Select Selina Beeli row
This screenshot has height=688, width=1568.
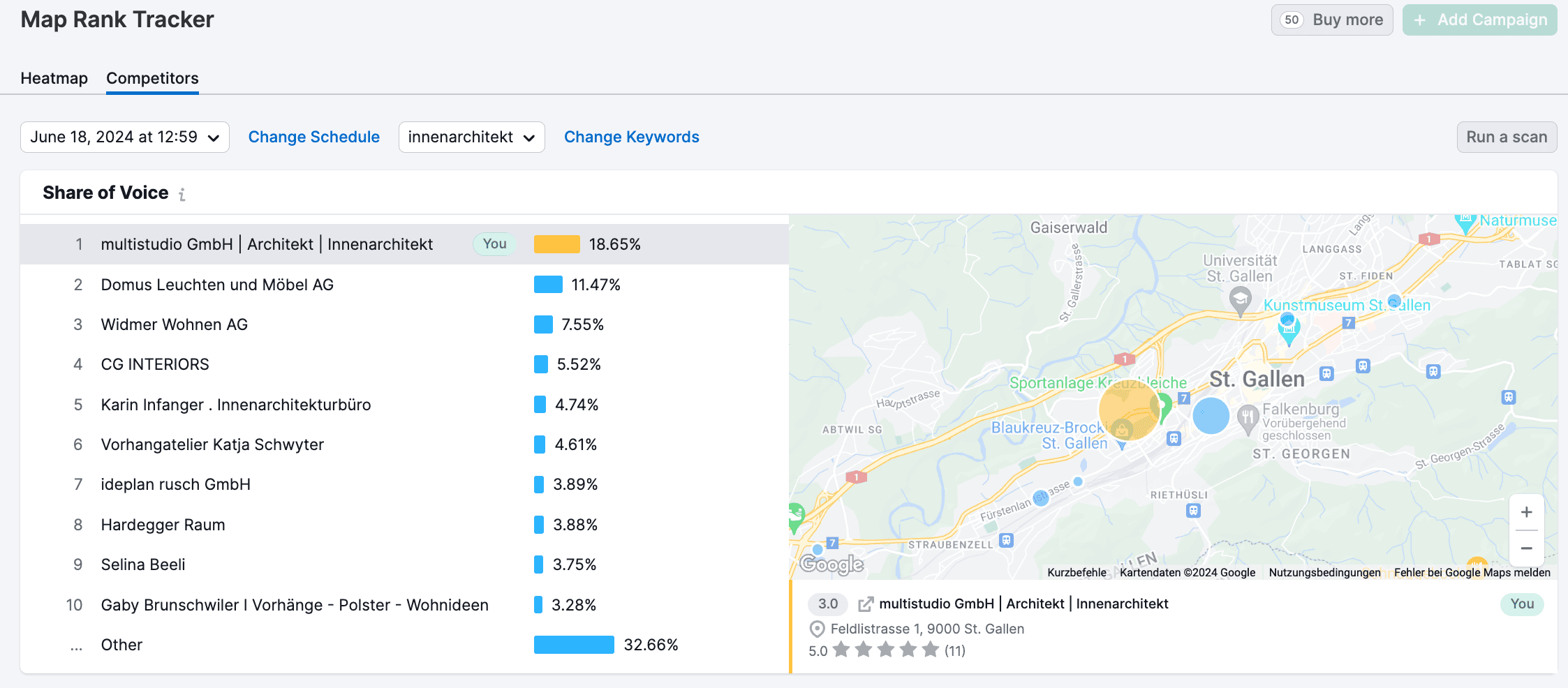click(x=405, y=564)
